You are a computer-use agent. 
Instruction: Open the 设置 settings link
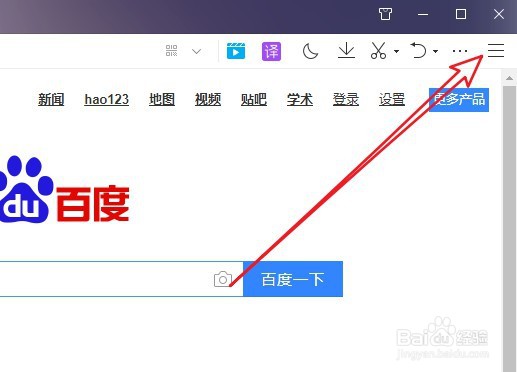coord(392,99)
